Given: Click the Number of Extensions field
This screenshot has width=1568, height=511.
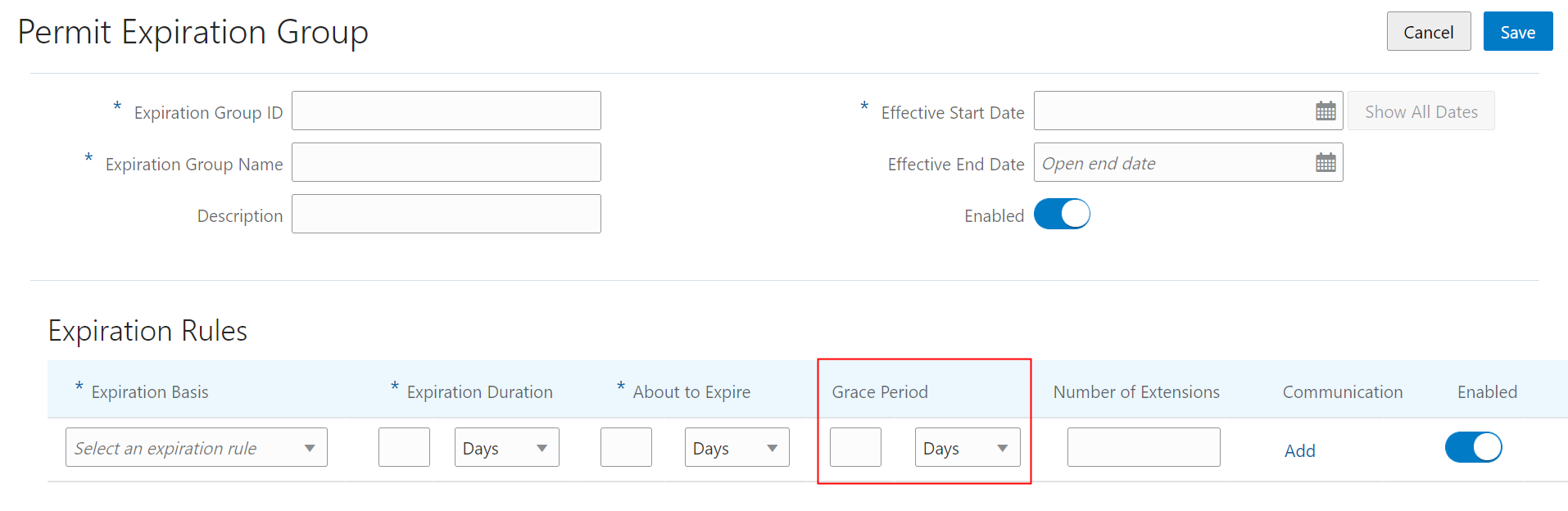Looking at the screenshot, I should 1143,448.
